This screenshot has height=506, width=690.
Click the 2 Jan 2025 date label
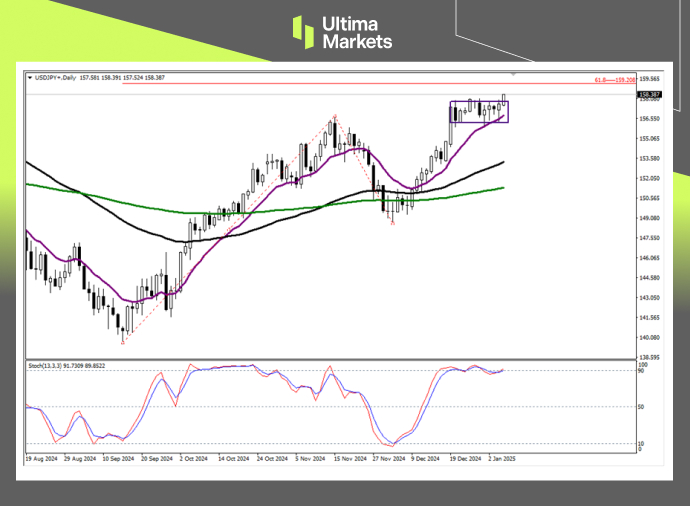499,459
